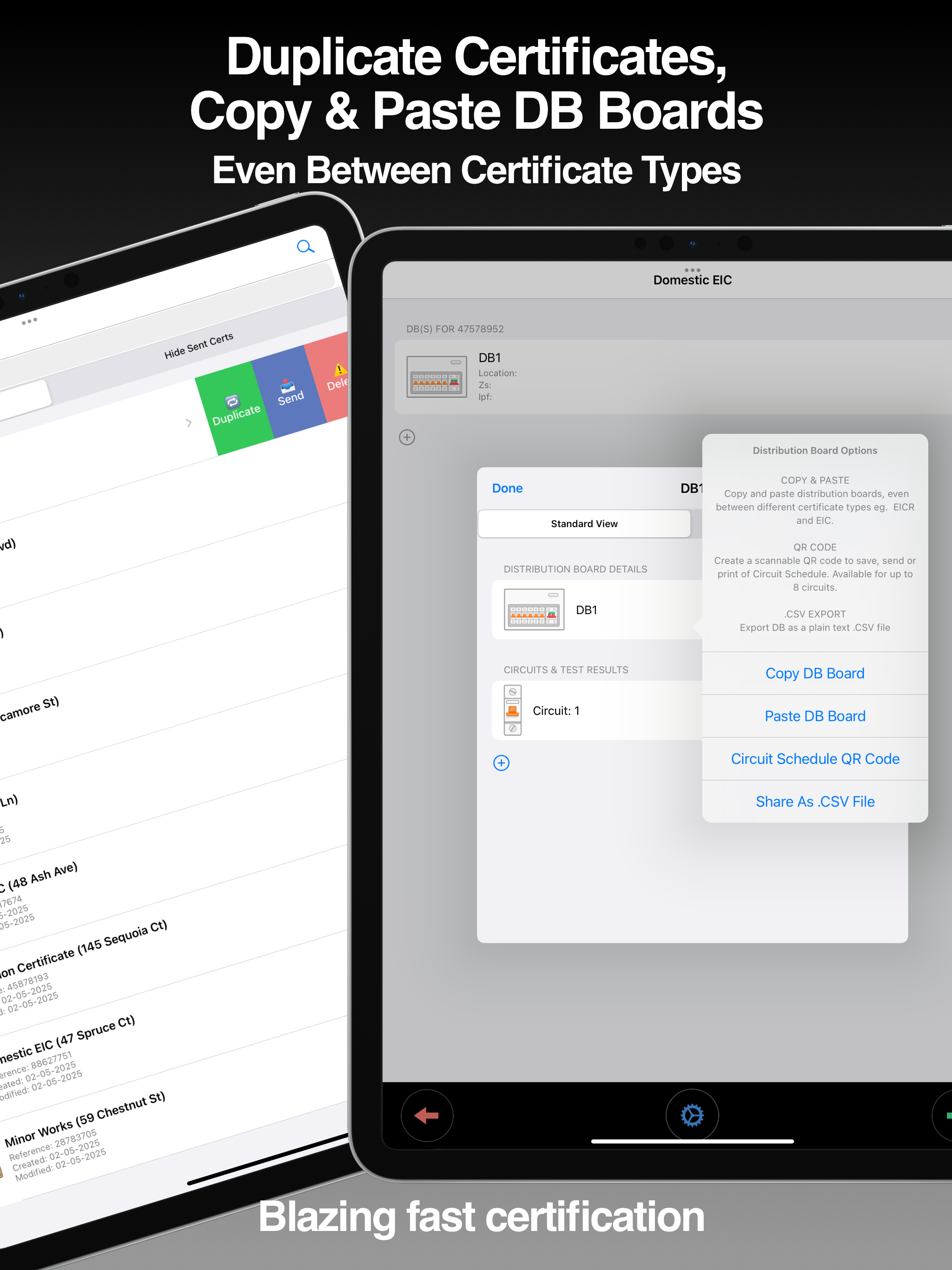Tap the Domestic EIC title
The width and height of the screenshot is (952, 1270).
[693, 280]
